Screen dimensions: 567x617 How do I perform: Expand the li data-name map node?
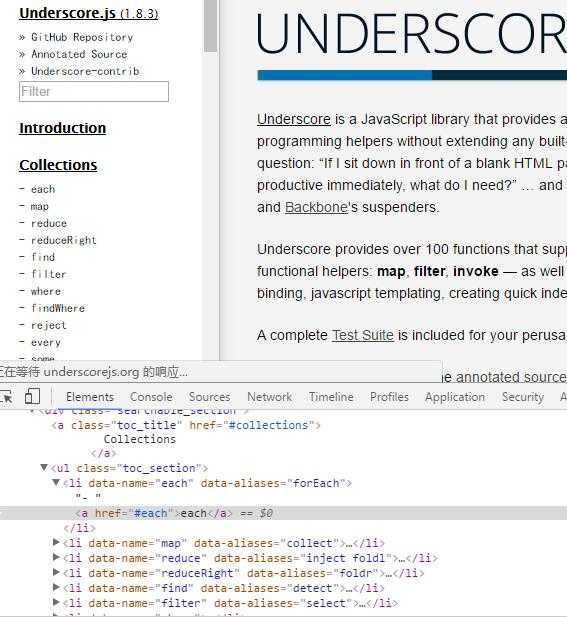coord(56,543)
